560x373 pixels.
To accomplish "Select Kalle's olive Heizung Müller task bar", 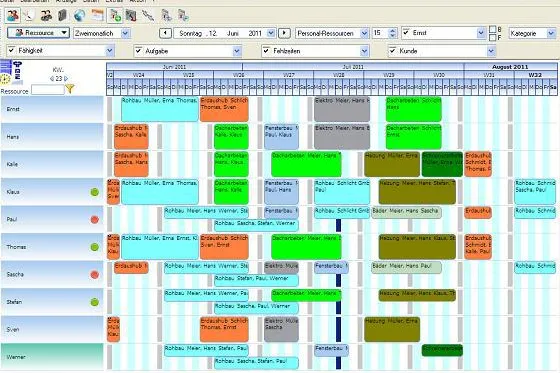I will [x=392, y=164].
